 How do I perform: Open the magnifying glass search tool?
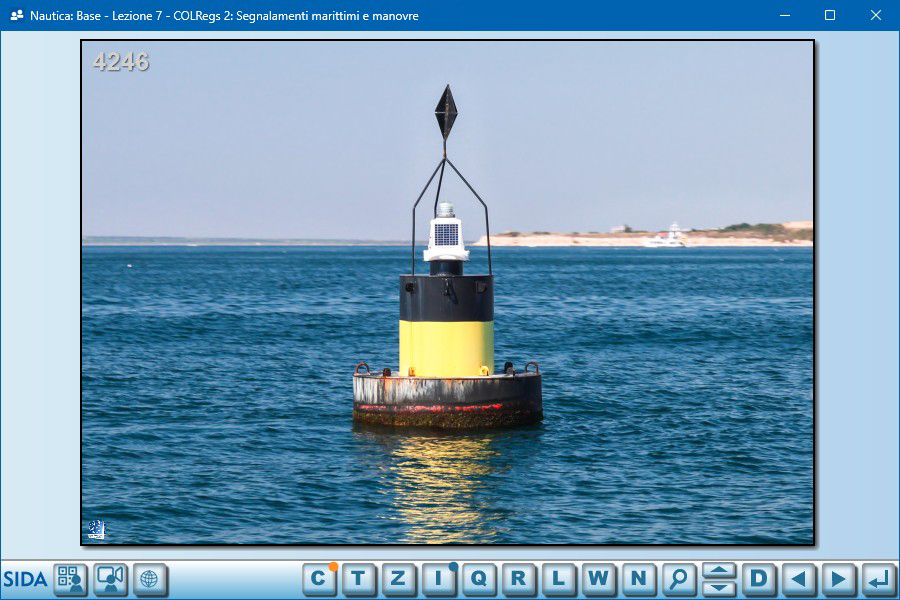coord(678,578)
